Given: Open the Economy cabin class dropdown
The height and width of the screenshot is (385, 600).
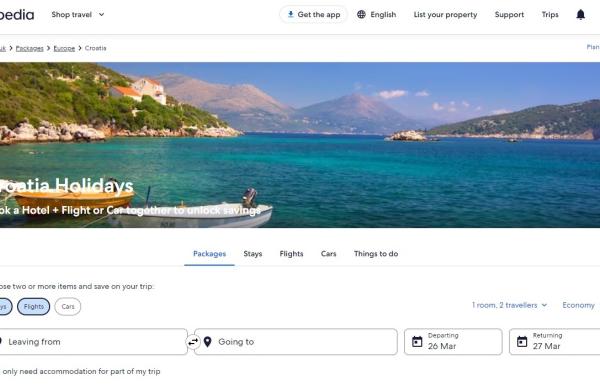Looking at the screenshot, I should pyautogui.click(x=580, y=305).
